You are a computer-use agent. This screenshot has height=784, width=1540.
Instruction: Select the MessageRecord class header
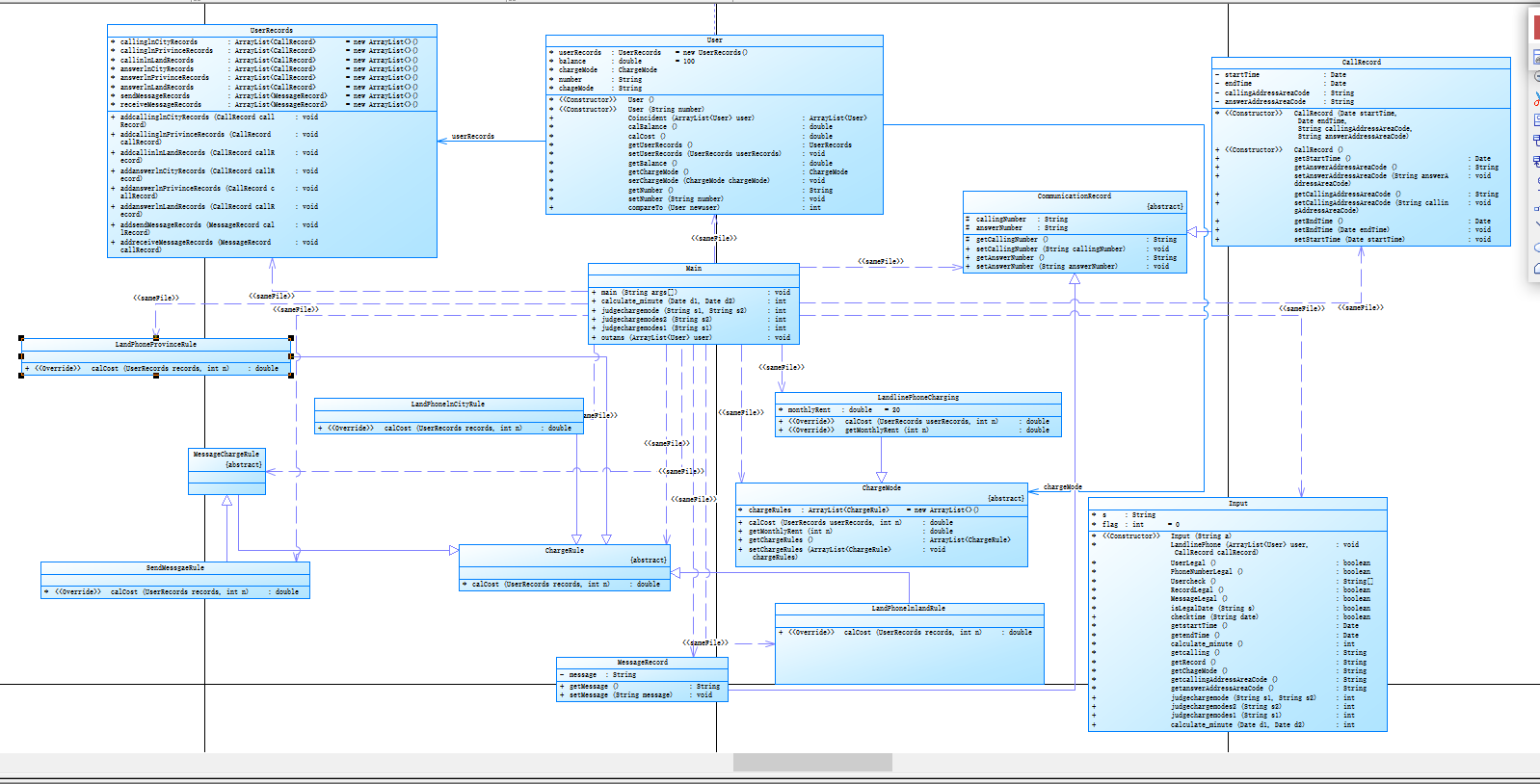[643, 663]
